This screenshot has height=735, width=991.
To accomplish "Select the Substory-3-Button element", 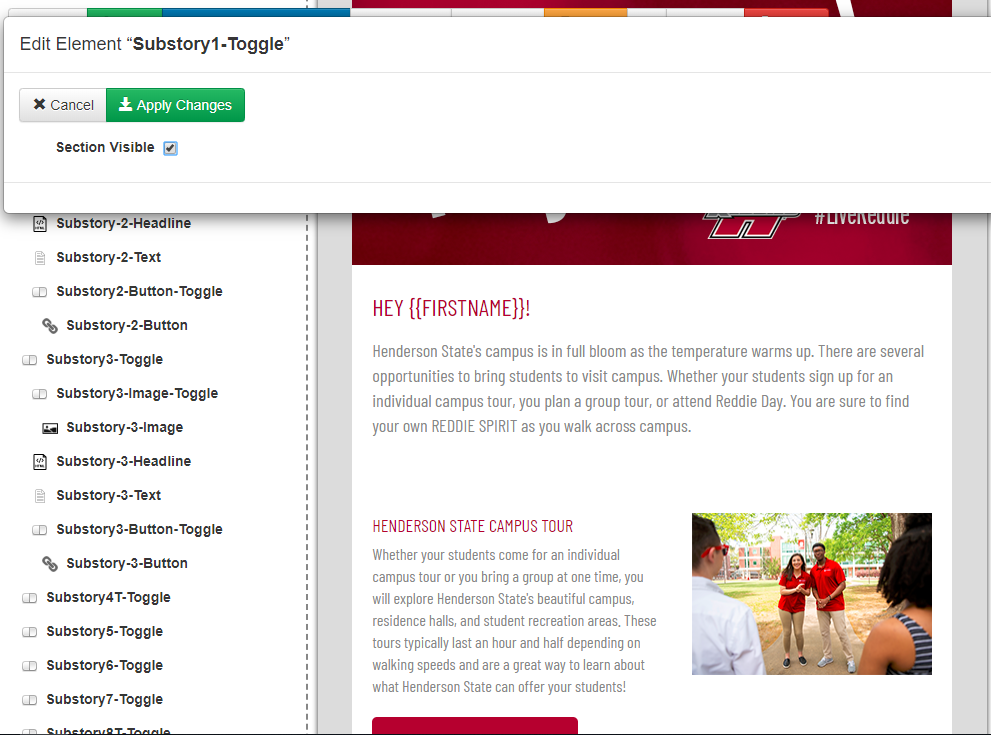I will coord(127,563).
